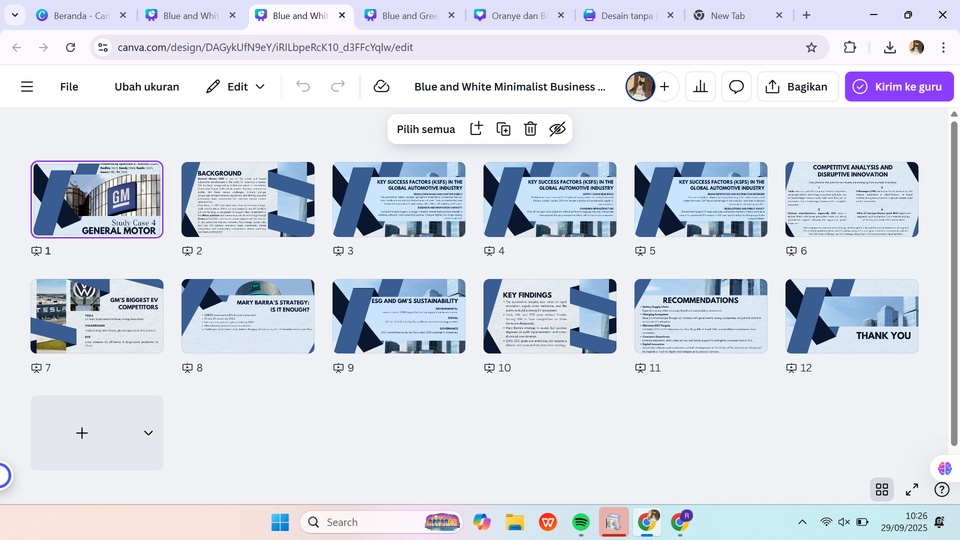Click the vertical page scrollbar
960x540 pixels.
tap(953, 282)
